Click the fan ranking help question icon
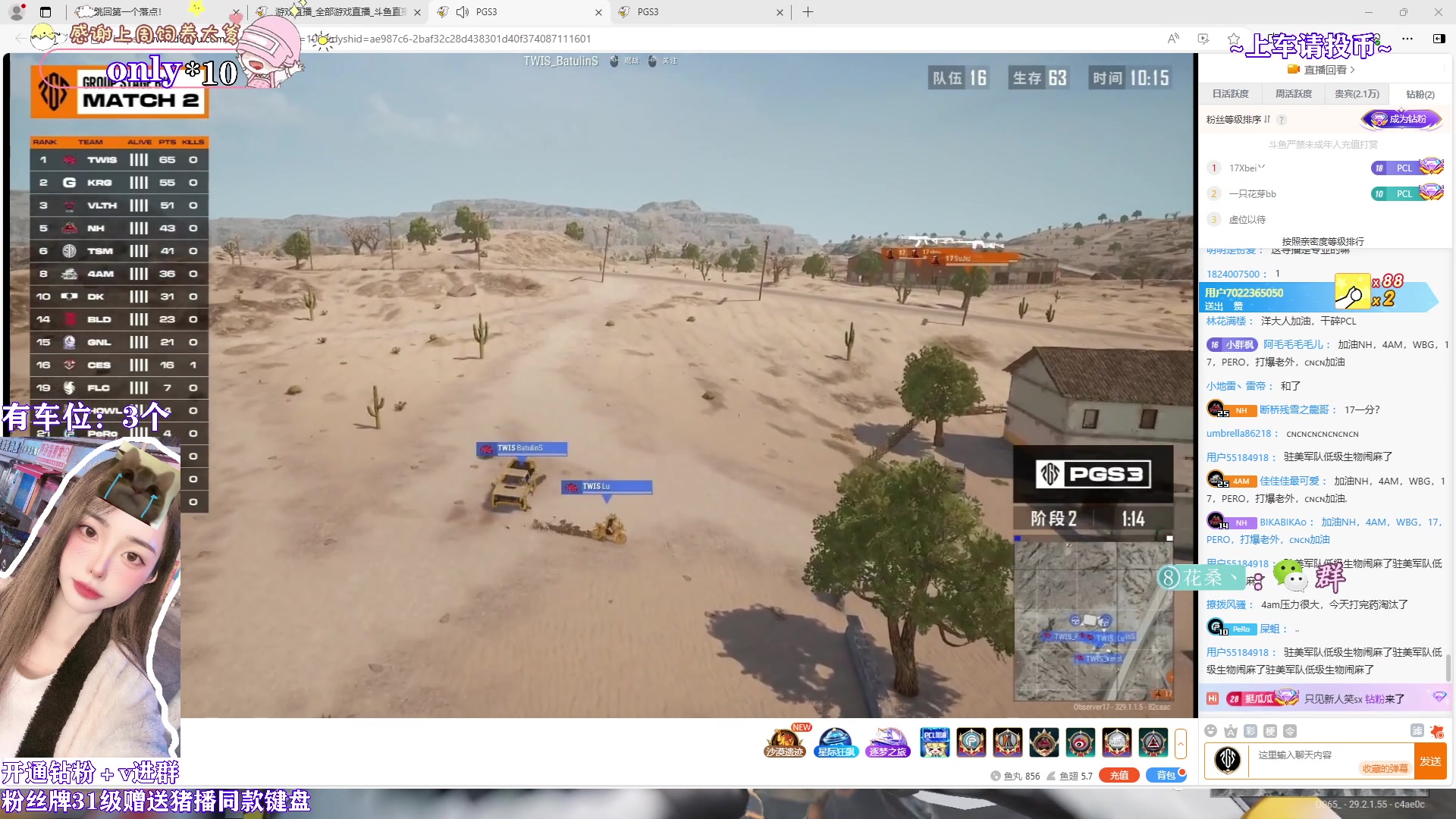This screenshot has width=1456, height=819. coord(1282,120)
